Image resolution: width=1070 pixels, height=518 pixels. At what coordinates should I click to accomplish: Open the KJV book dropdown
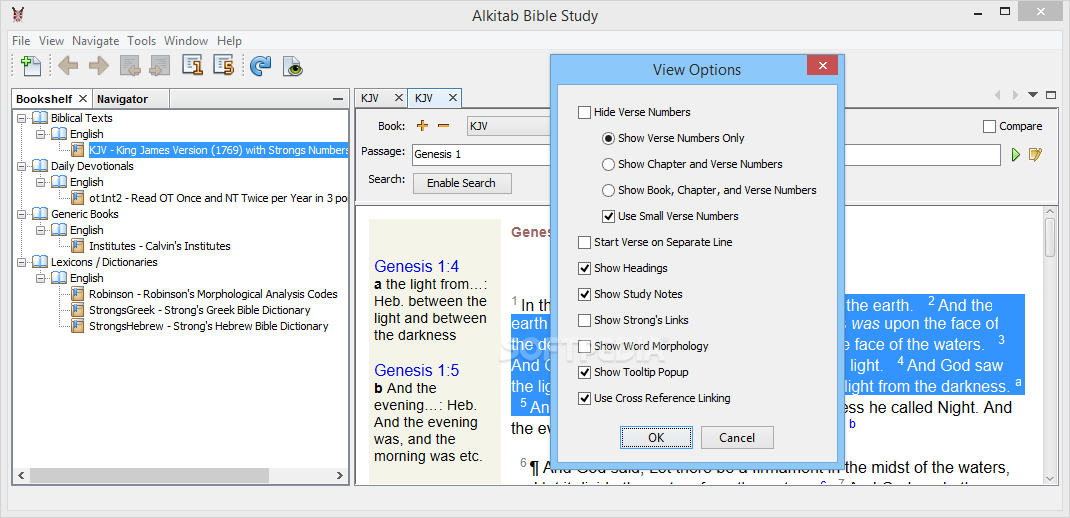coord(509,126)
